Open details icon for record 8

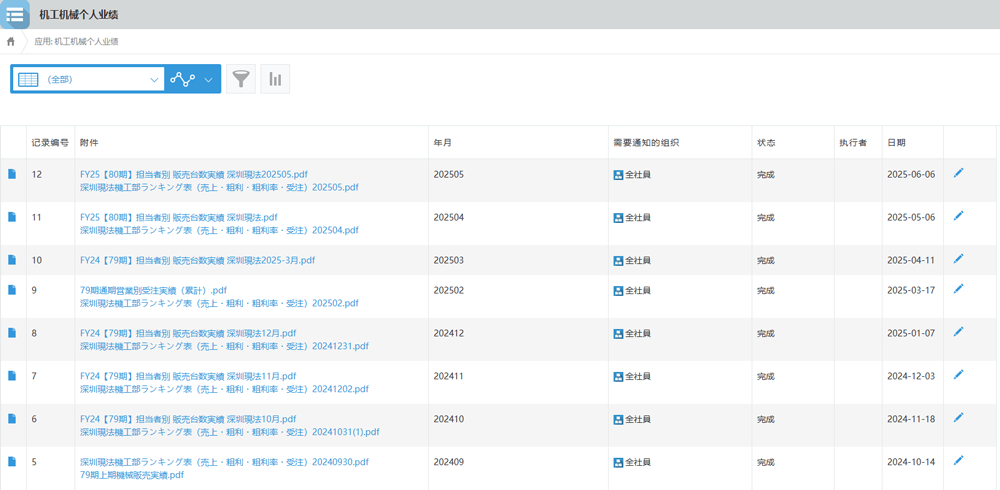click(12, 333)
